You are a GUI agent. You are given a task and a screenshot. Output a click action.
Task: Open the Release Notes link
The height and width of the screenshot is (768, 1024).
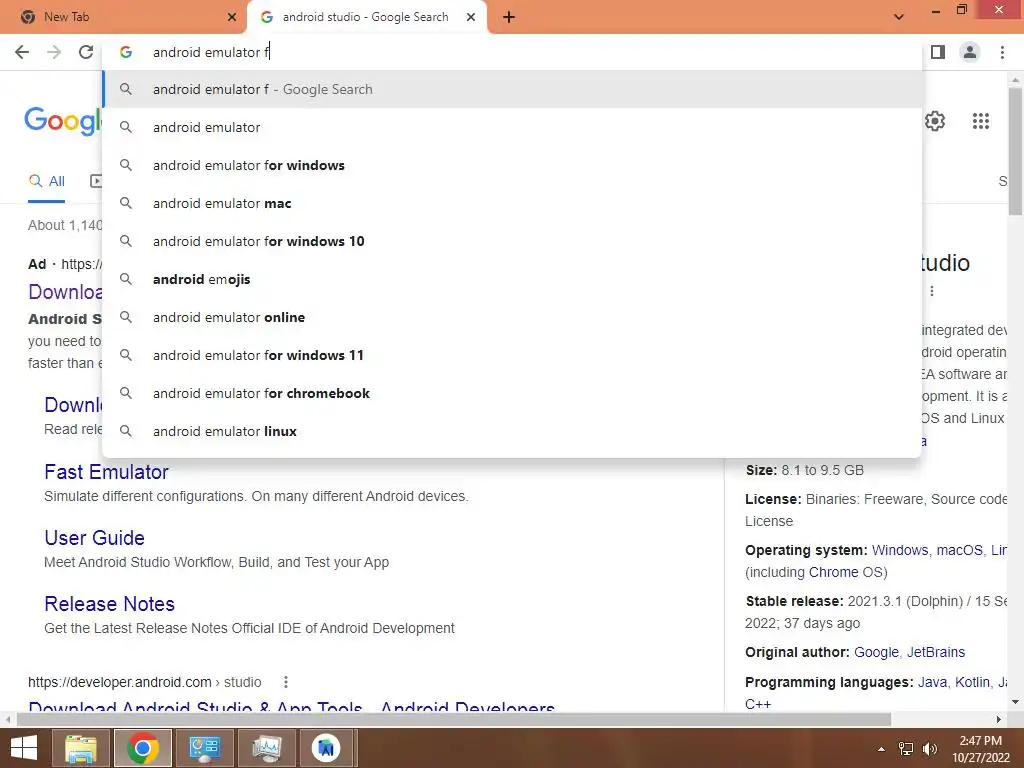point(110,603)
